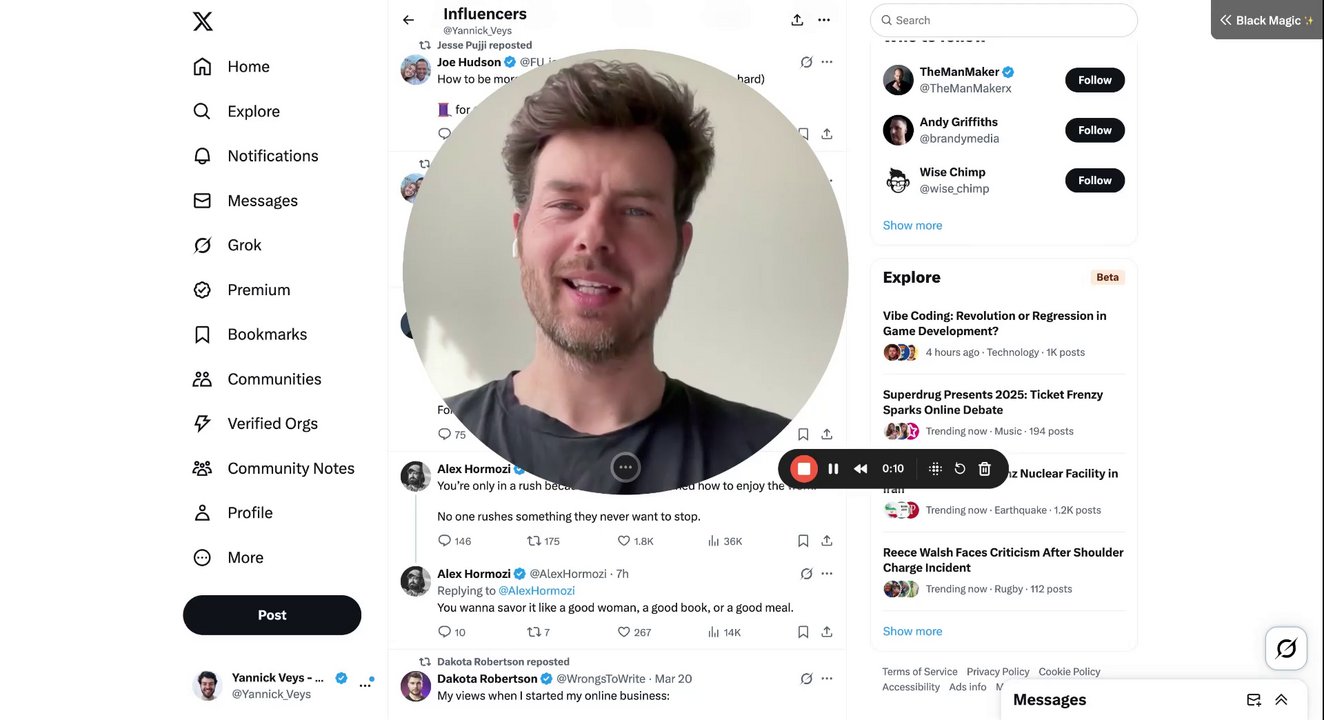Expand the Messages drawer

tap(1281, 700)
